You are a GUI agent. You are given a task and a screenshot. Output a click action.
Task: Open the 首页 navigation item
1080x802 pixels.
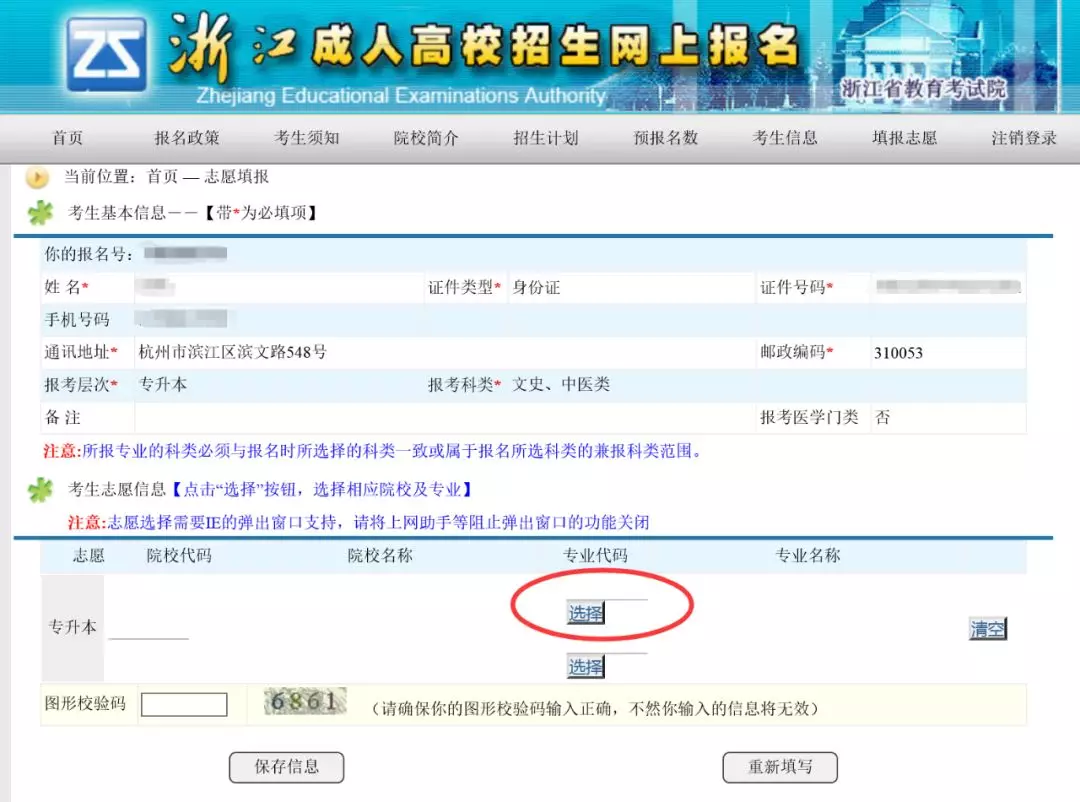point(67,139)
